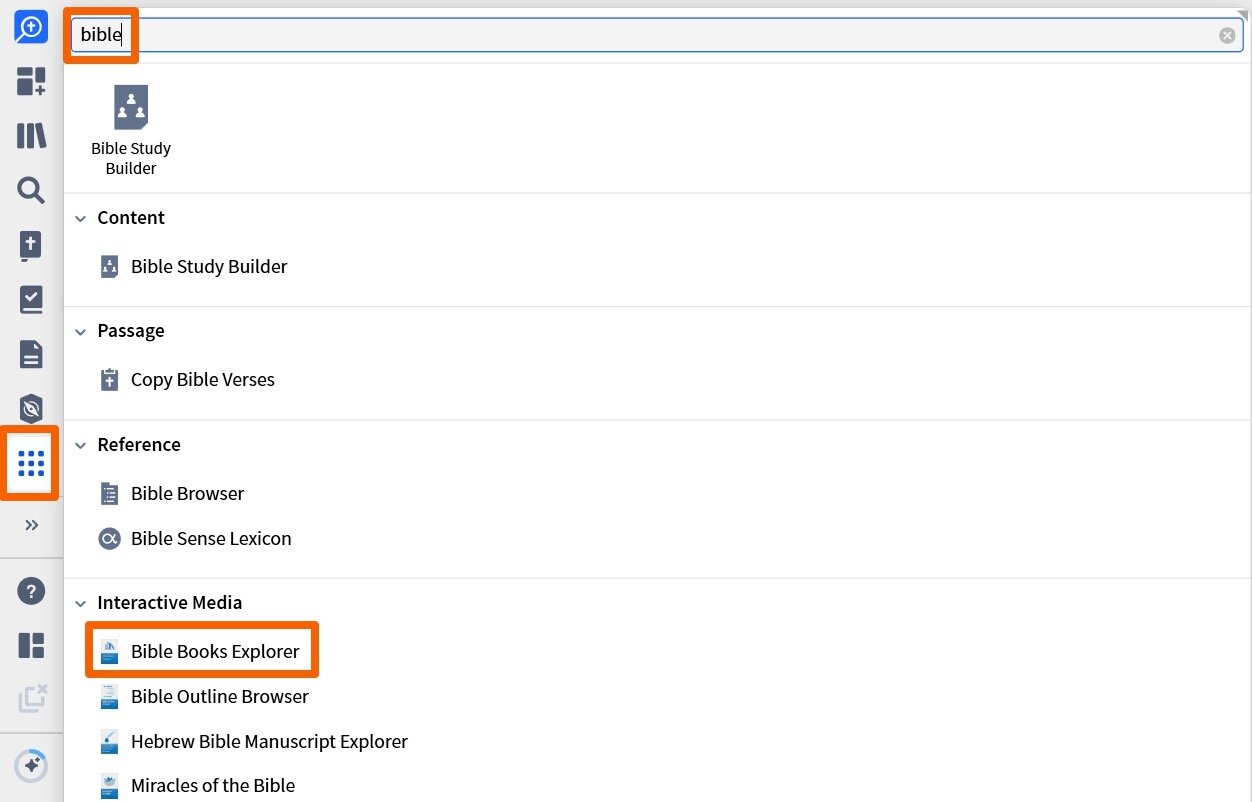Collapse the Interactive Media section

(x=81, y=603)
